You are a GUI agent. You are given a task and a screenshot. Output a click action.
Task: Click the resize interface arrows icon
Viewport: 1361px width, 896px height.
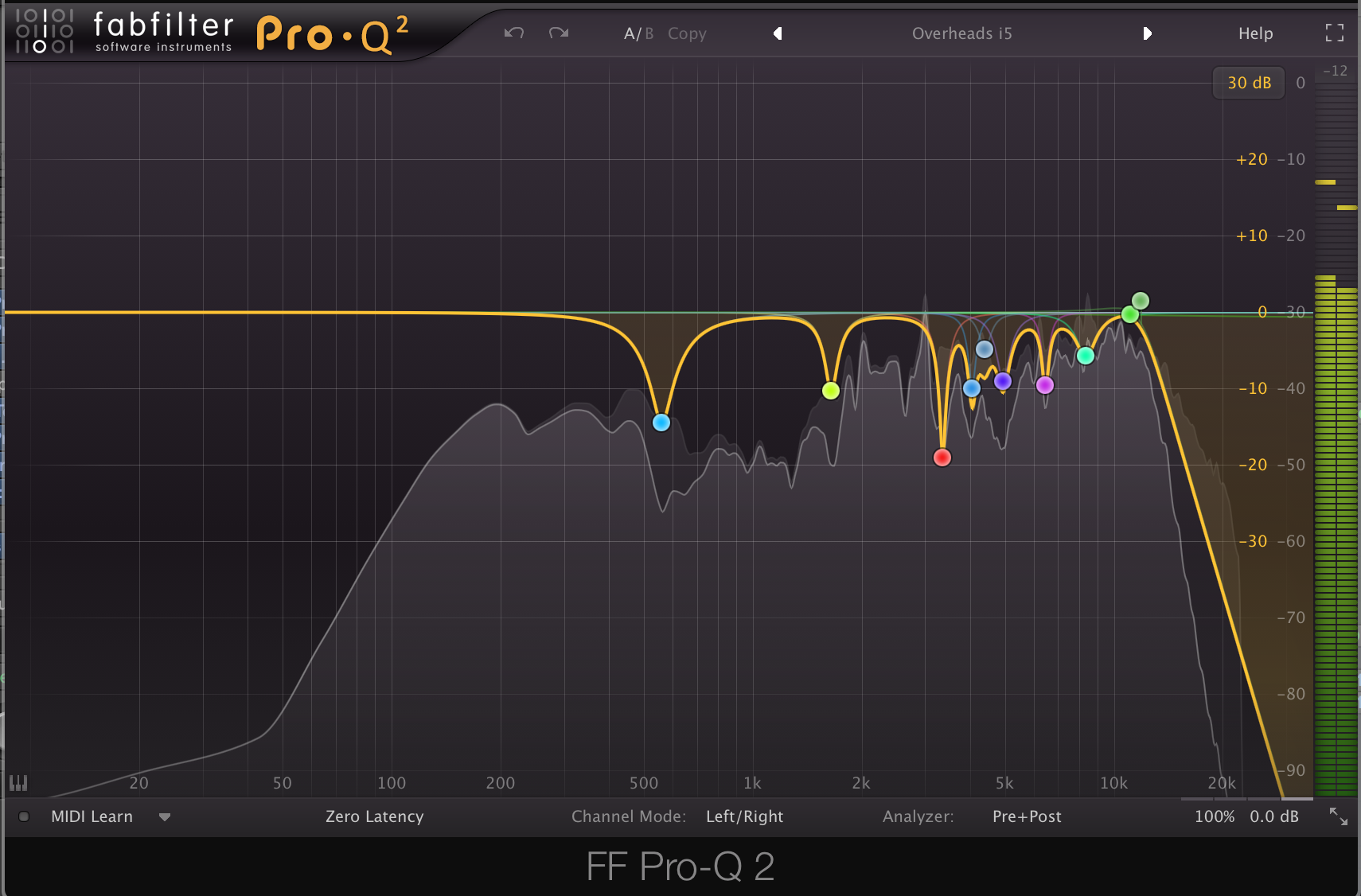coord(1339,816)
